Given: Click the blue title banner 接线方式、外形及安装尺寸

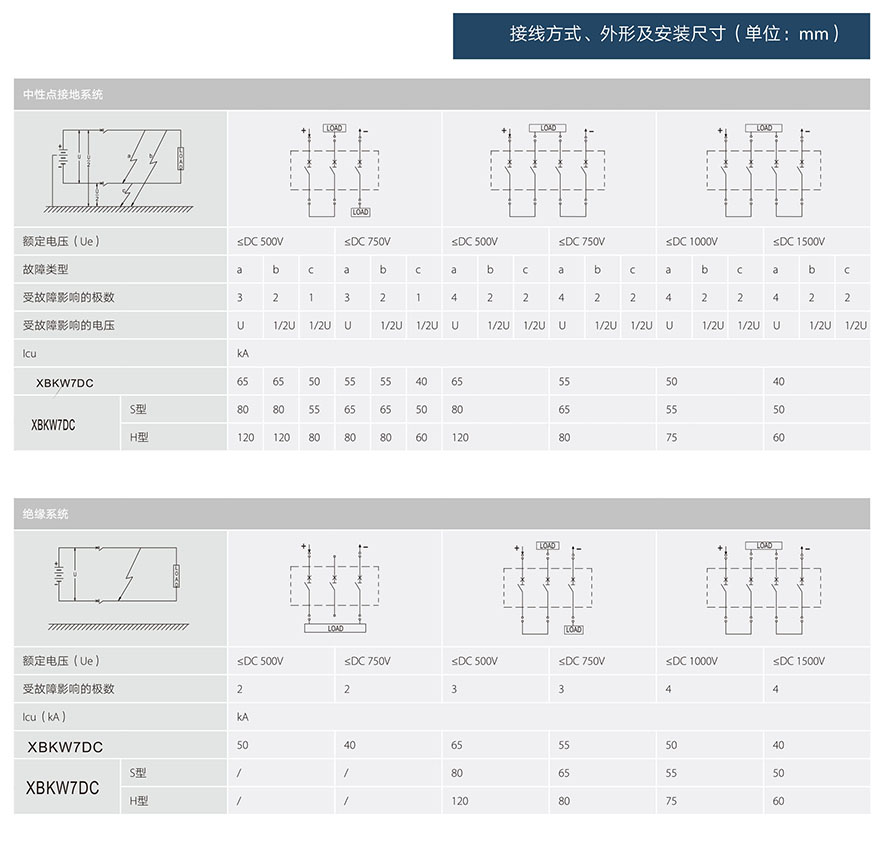Looking at the screenshot, I should (x=661, y=35).
